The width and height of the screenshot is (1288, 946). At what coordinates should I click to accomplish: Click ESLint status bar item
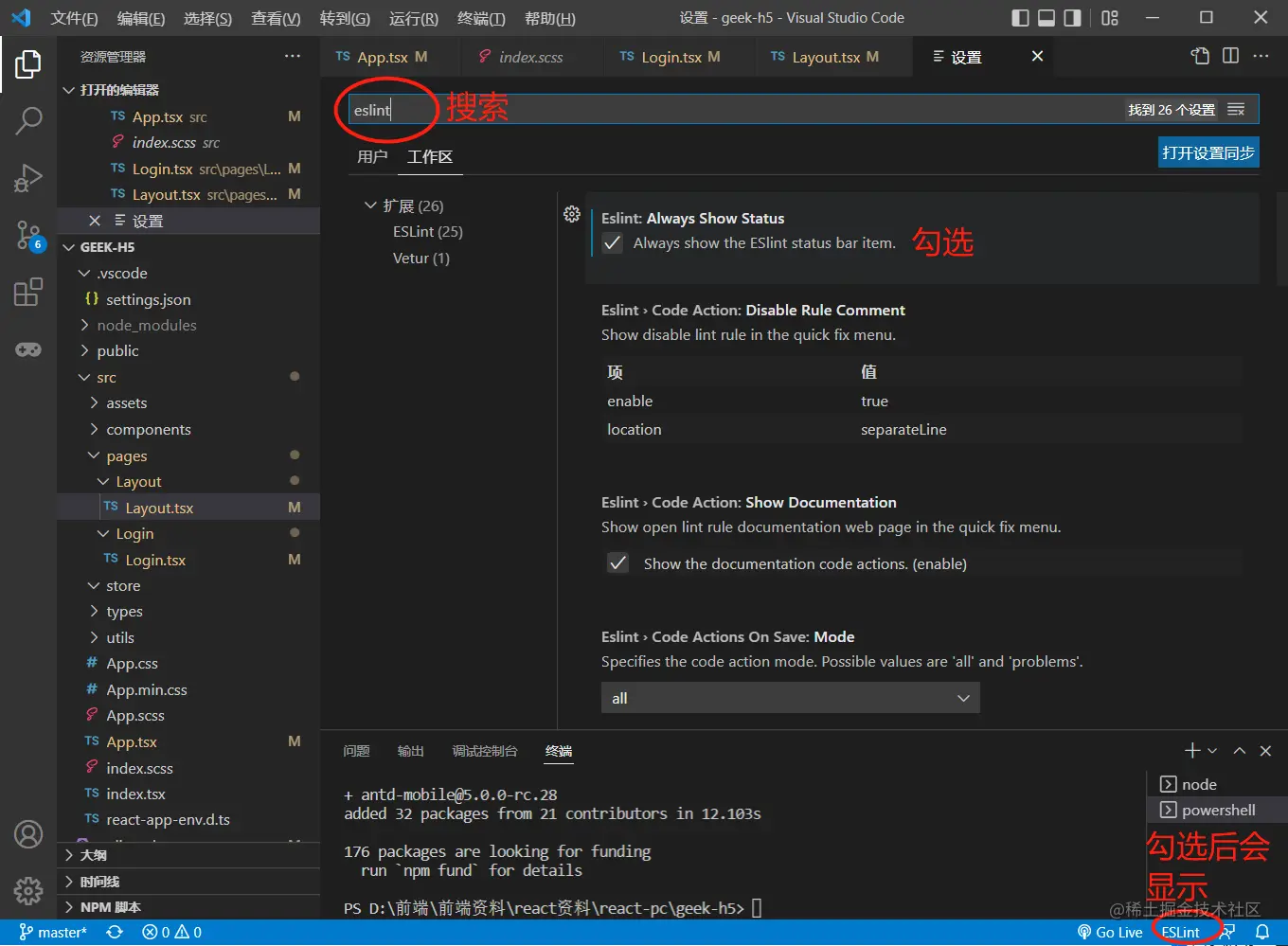click(1181, 933)
